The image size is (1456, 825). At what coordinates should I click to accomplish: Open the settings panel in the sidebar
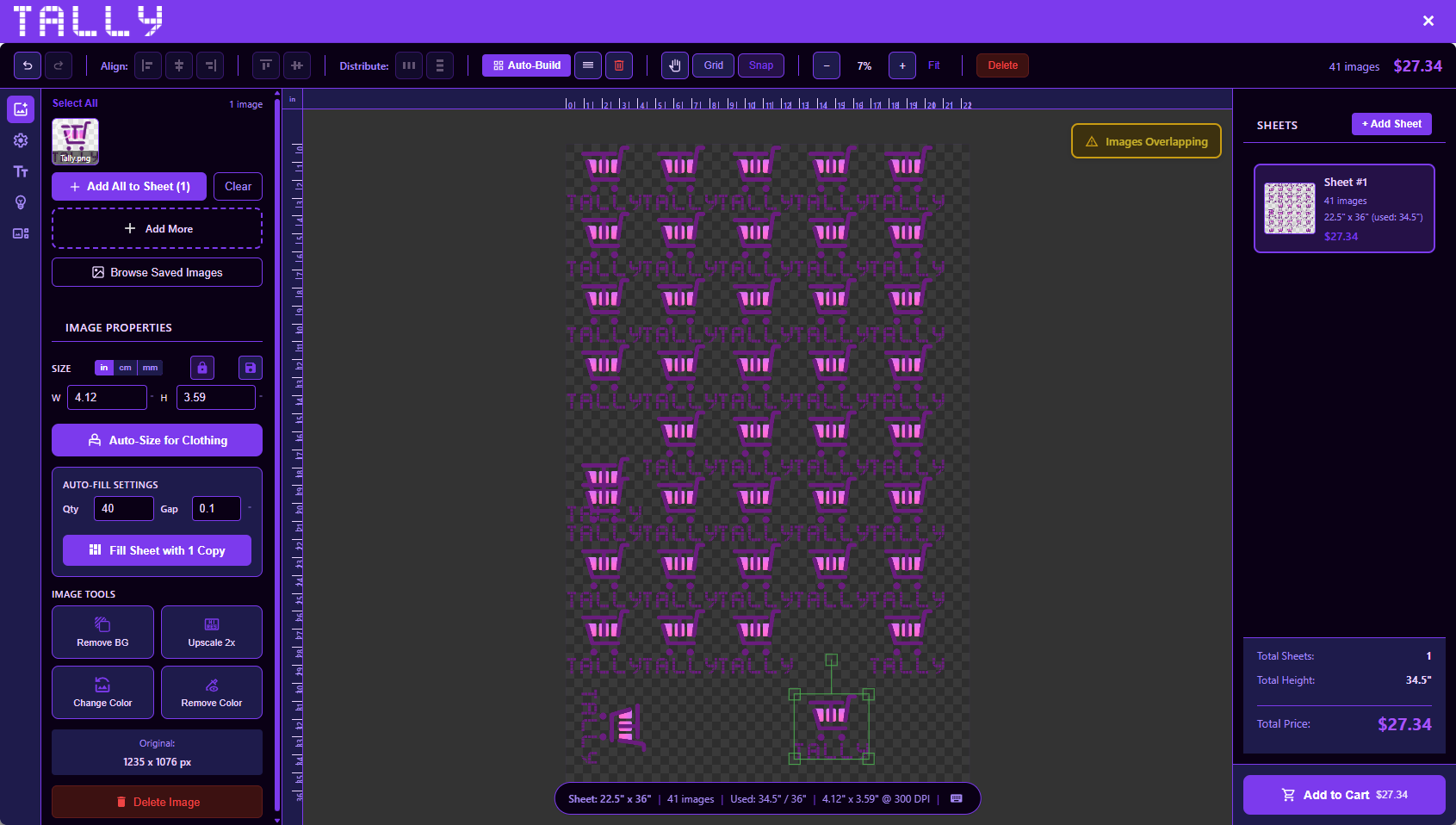point(21,140)
